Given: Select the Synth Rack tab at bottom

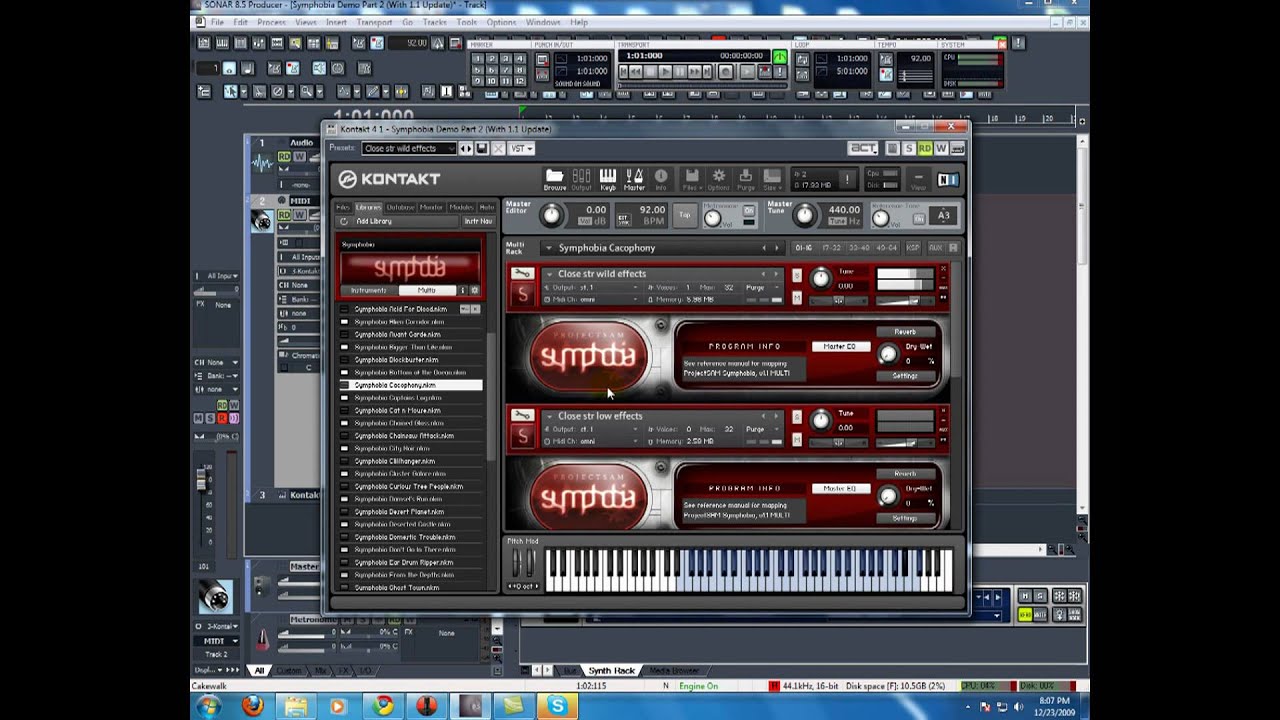Looking at the screenshot, I should (611, 670).
